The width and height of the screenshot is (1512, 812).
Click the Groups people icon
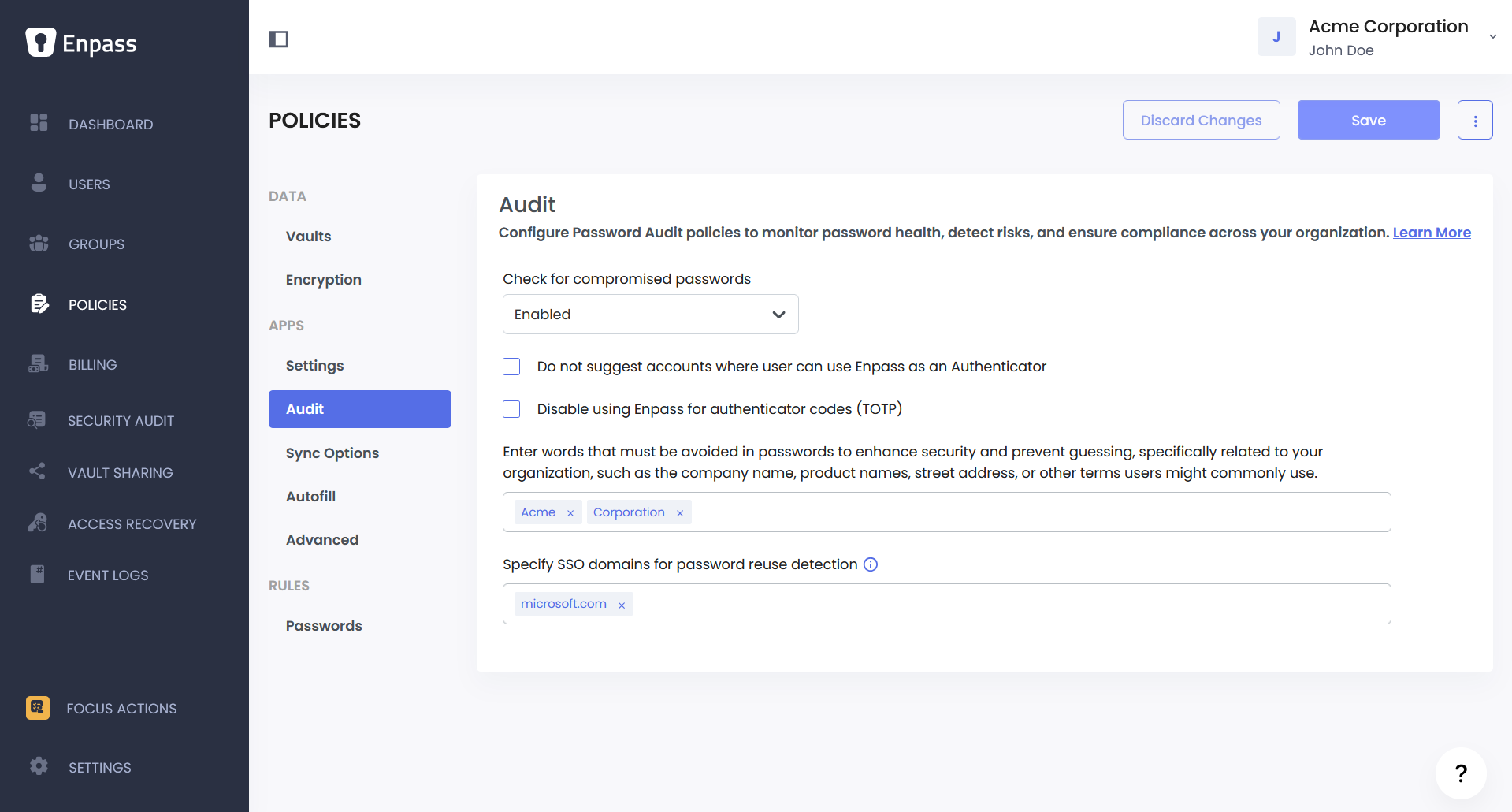coord(39,244)
